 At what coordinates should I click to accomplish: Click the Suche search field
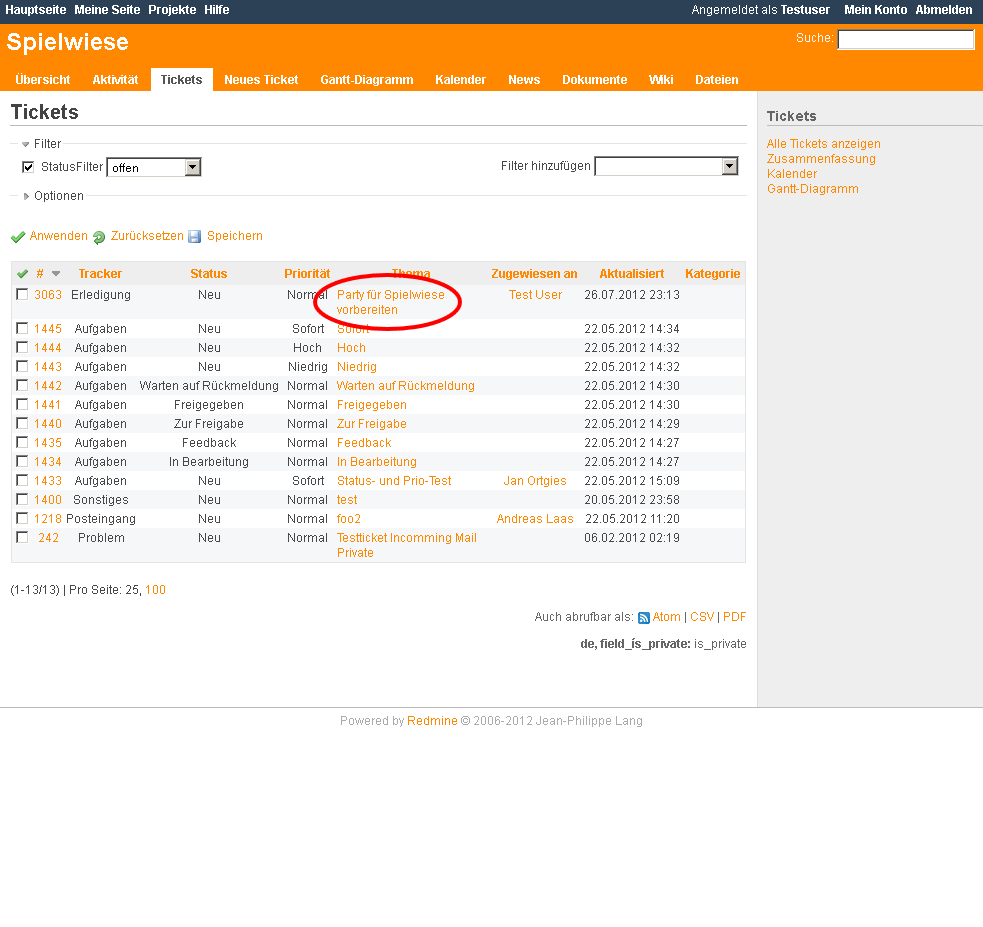[905, 40]
